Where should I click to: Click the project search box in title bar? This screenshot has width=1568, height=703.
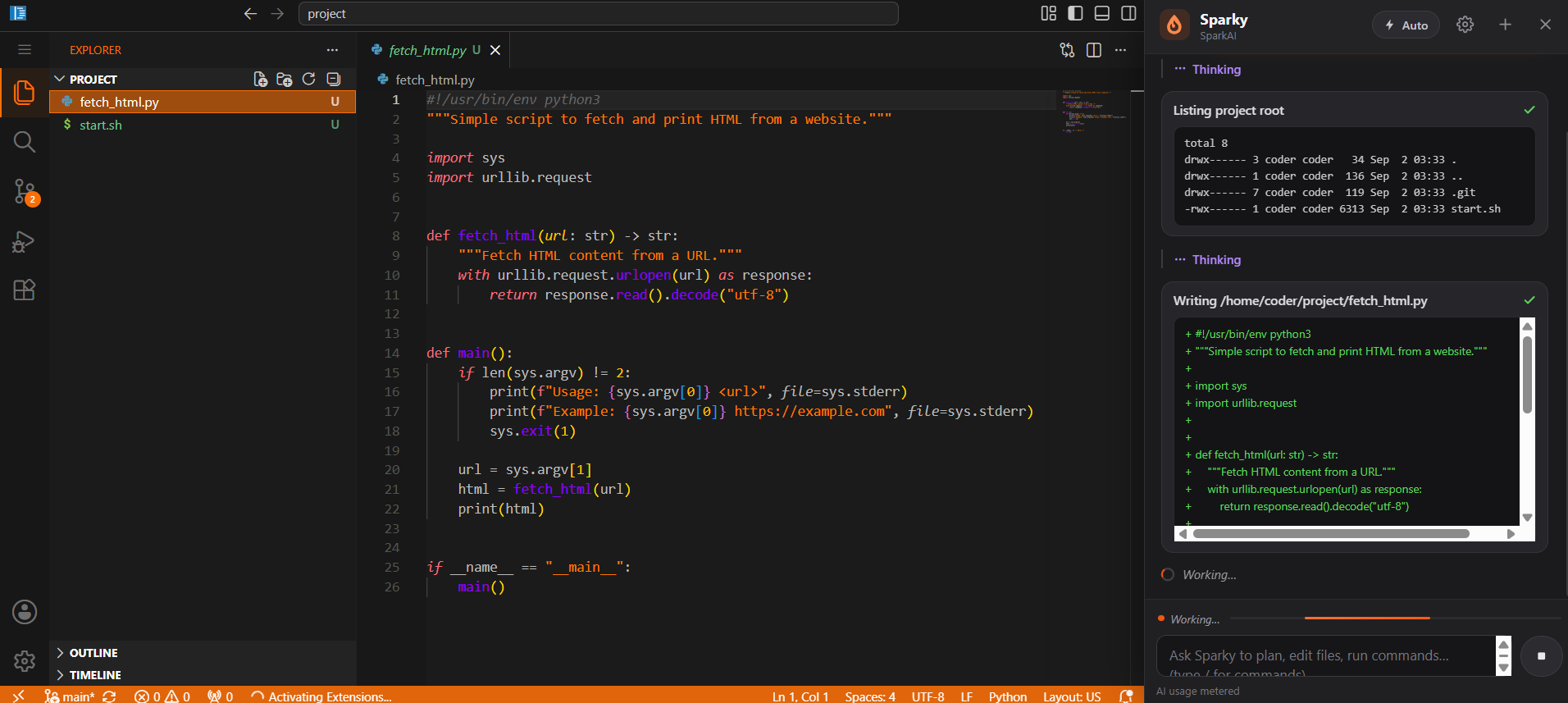tap(599, 13)
